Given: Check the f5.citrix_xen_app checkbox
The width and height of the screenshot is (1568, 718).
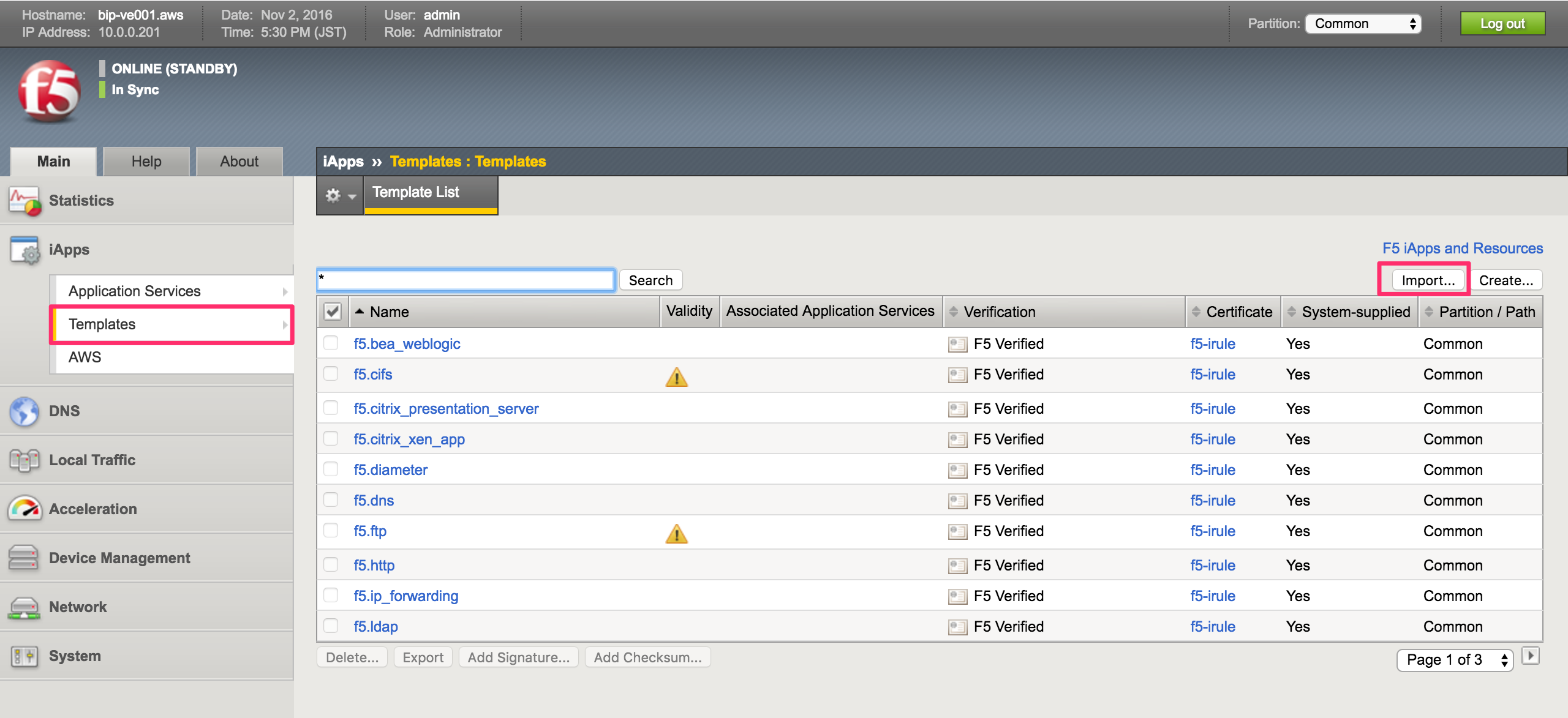Looking at the screenshot, I should [331, 438].
